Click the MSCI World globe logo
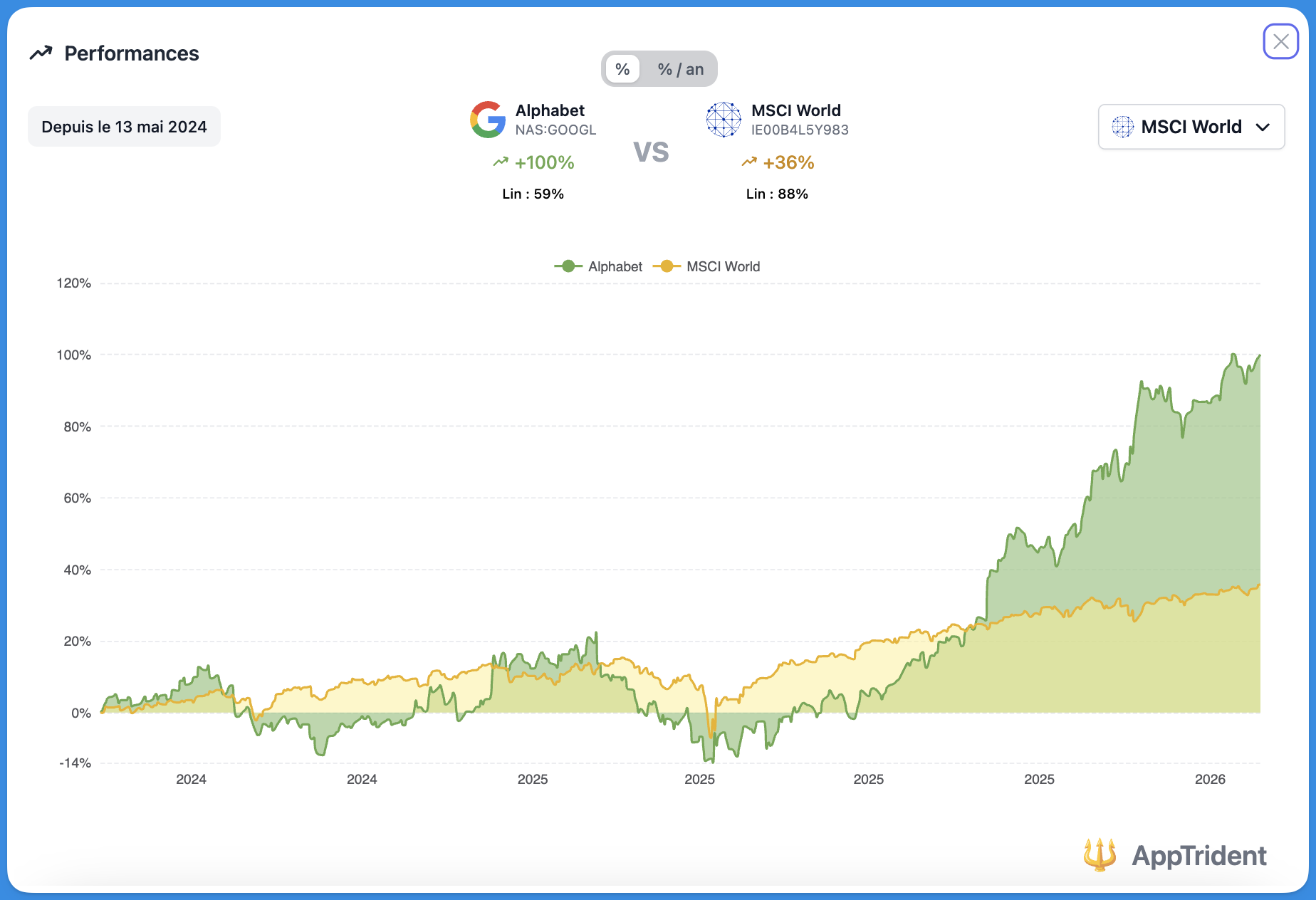The height and width of the screenshot is (900, 1316). click(x=724, y=120)
